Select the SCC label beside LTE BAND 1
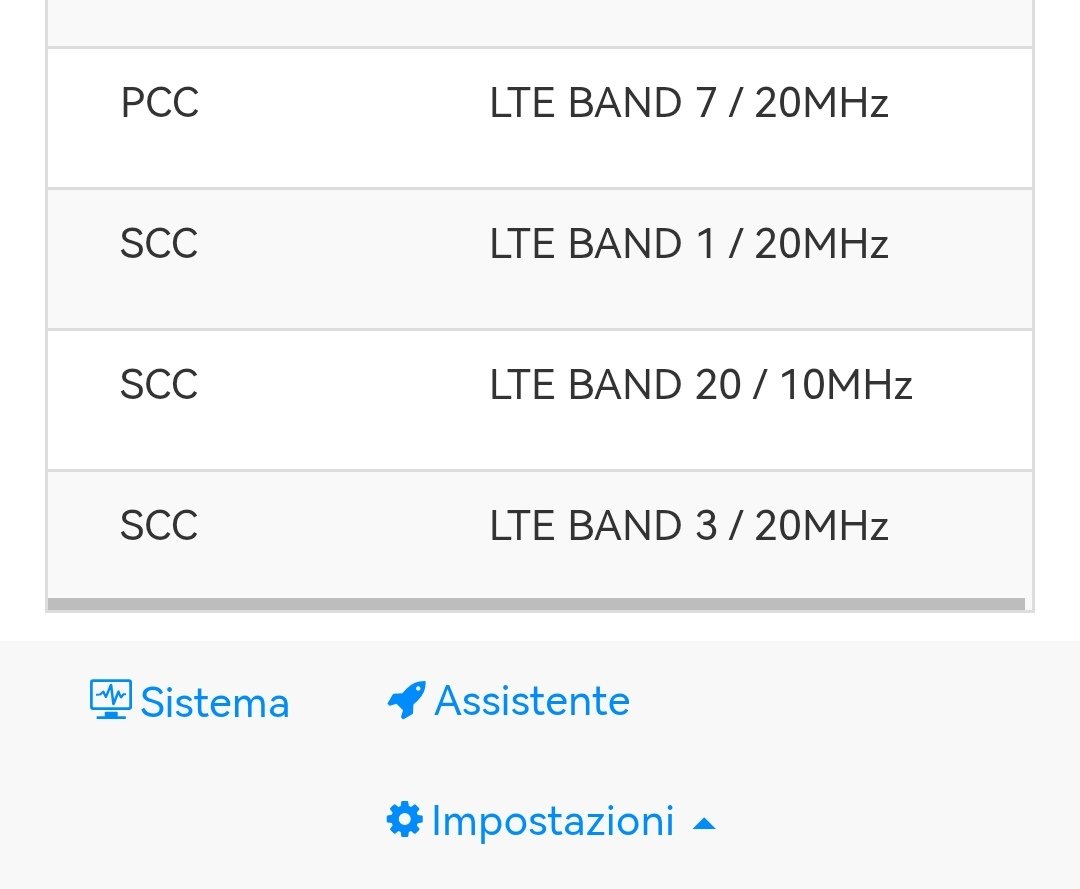1080x889 pixels. point(159,244)
